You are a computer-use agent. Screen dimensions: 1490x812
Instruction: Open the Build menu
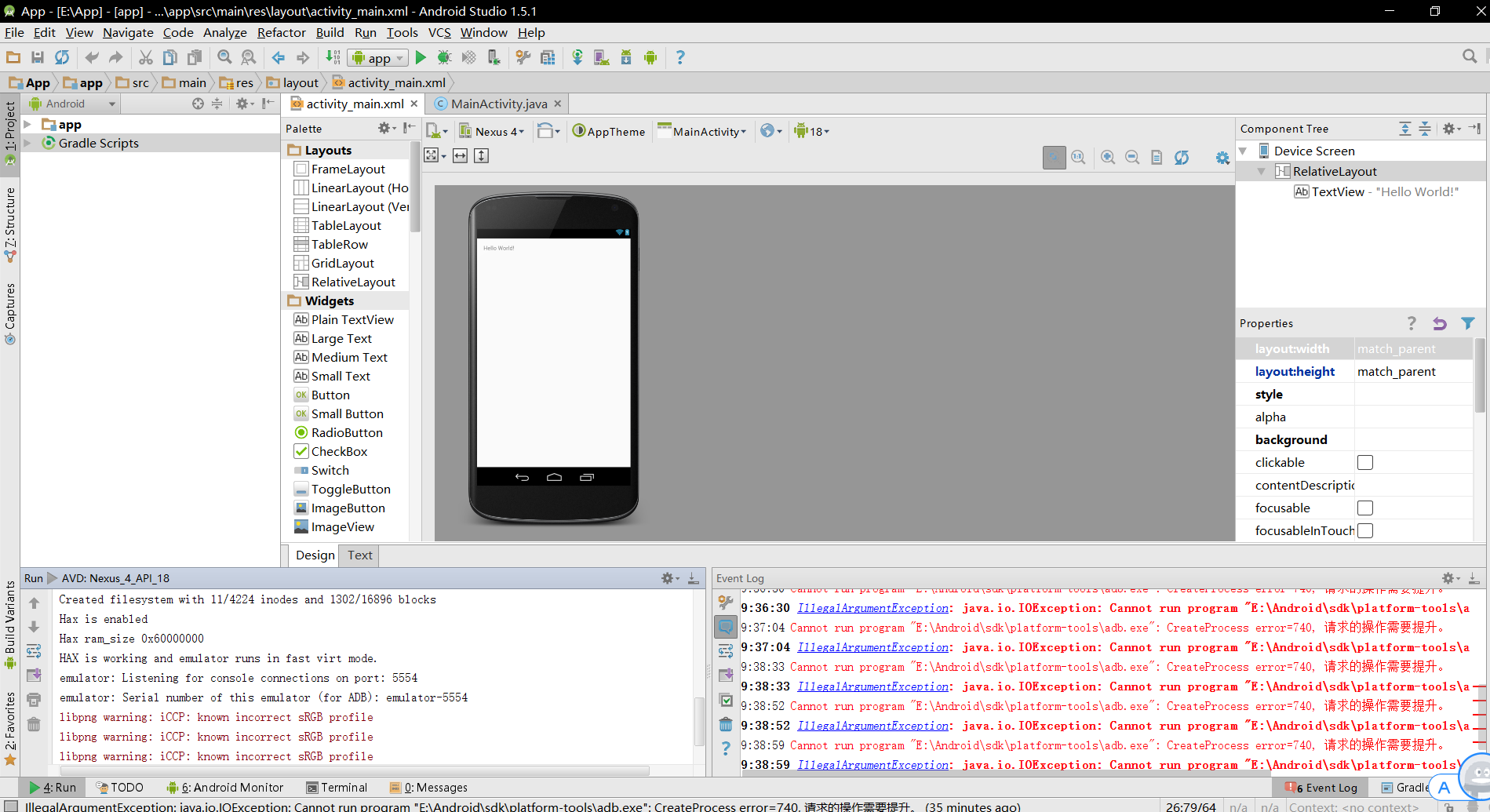[x=330, y=32]
